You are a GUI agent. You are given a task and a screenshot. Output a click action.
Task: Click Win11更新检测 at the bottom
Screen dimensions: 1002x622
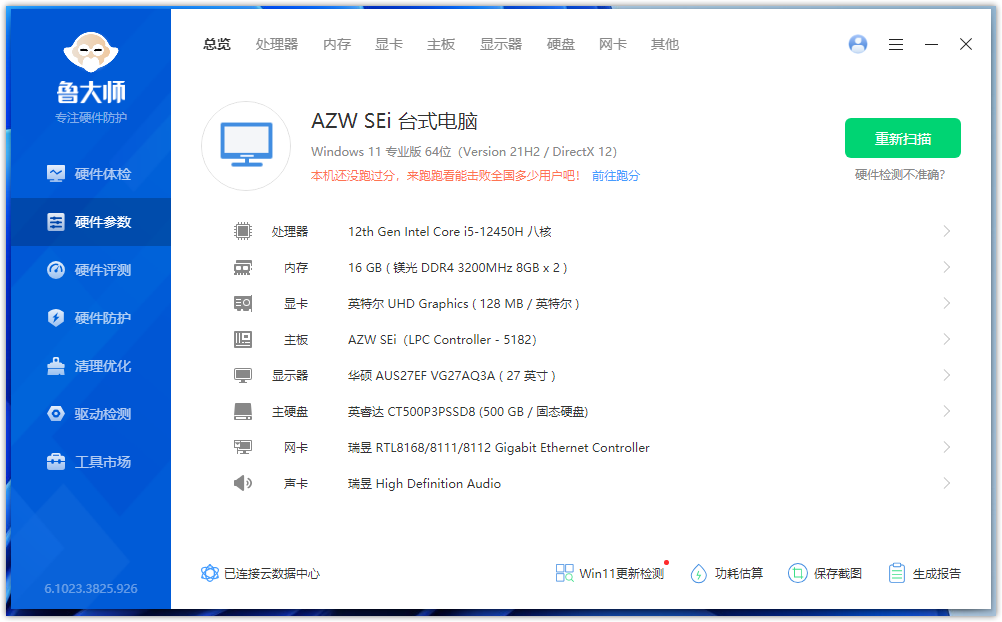coord(610,574)
